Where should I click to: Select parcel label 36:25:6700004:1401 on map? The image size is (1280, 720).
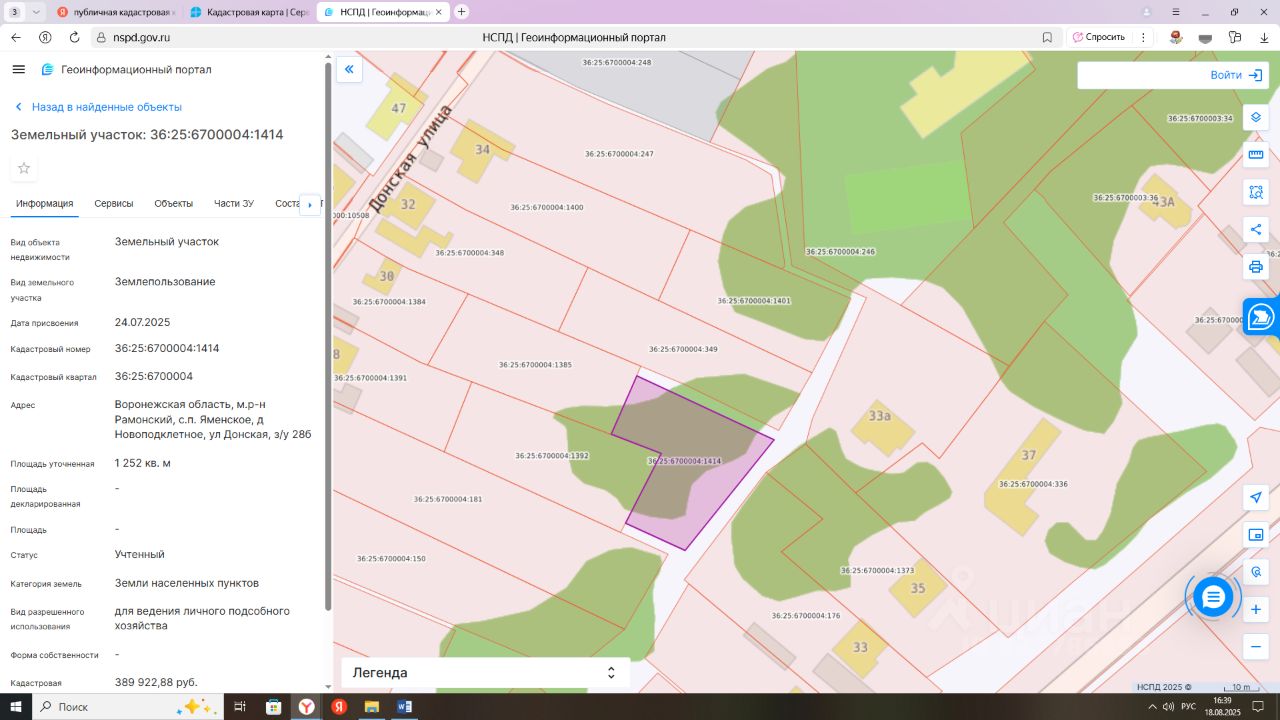tap(754, 301)
